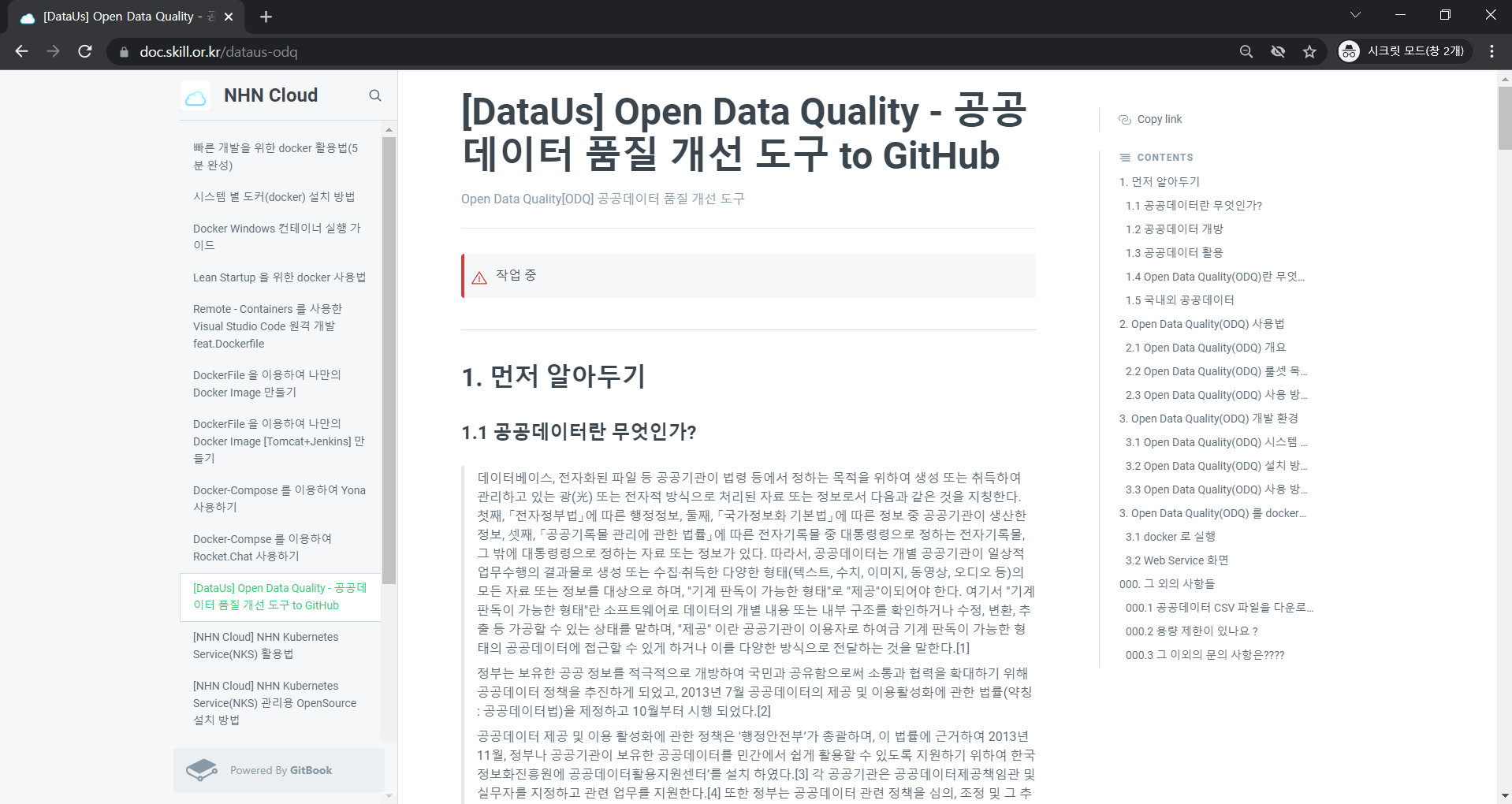Viewport: 1512px width, 804px height.
Task: Jump to '2. Open Data Quality(ODQ) 사용법'
Action: click(1201, 324)
